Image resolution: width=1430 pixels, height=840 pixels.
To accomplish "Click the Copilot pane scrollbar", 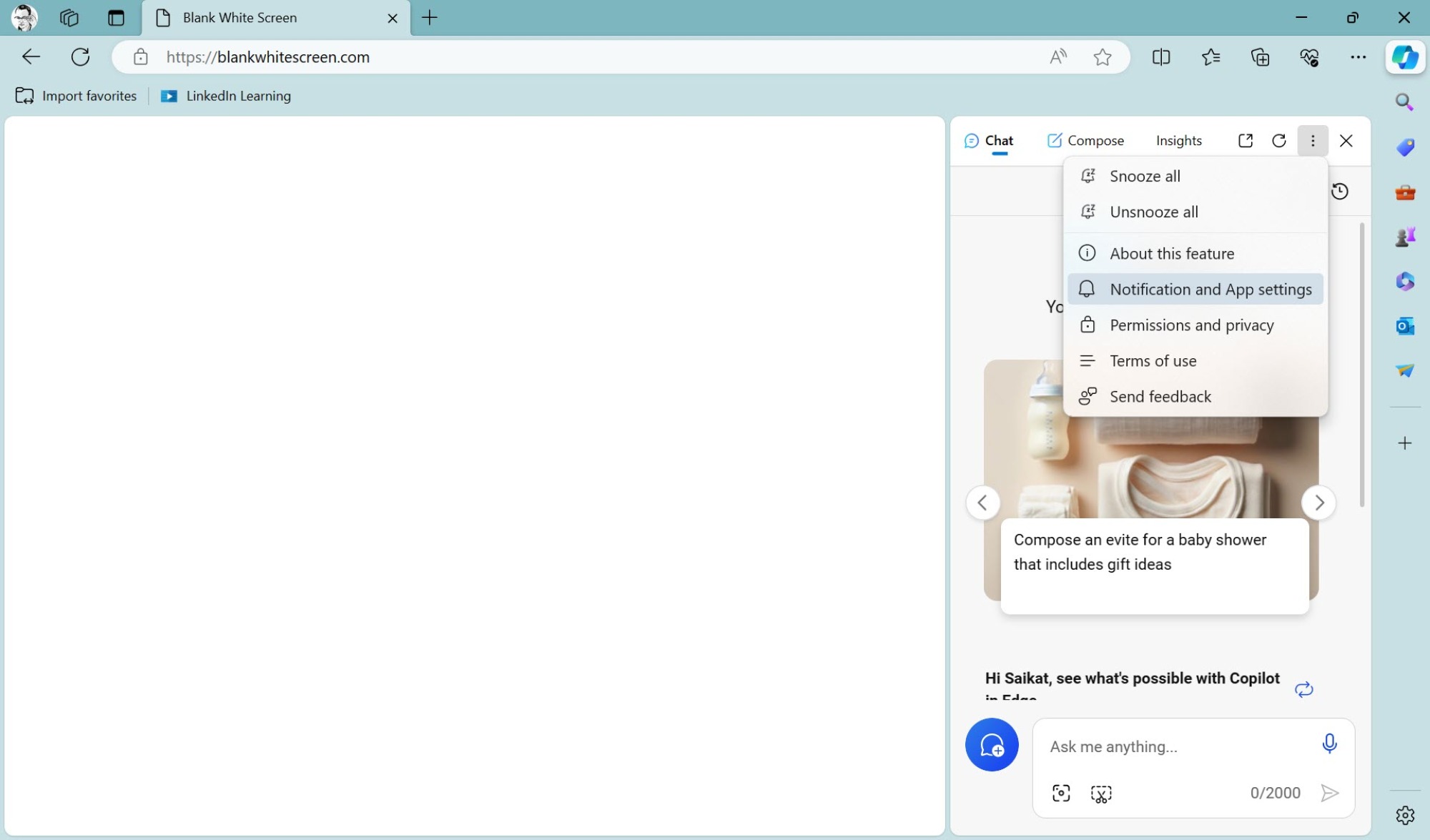I will [1362, 365].
